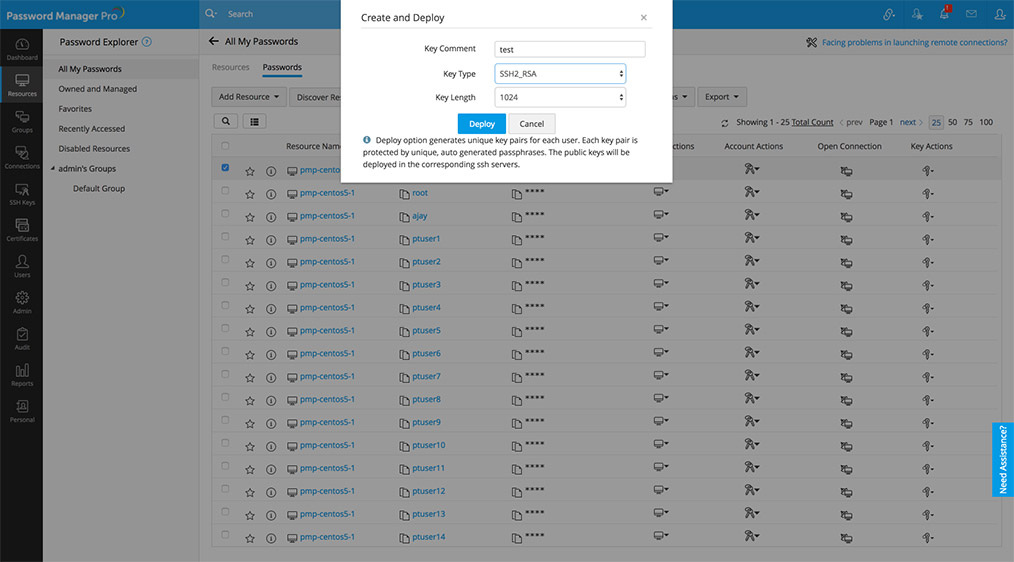
Task: Check the ptuser14 row checkbox
Action: click(x=225, y=535)
